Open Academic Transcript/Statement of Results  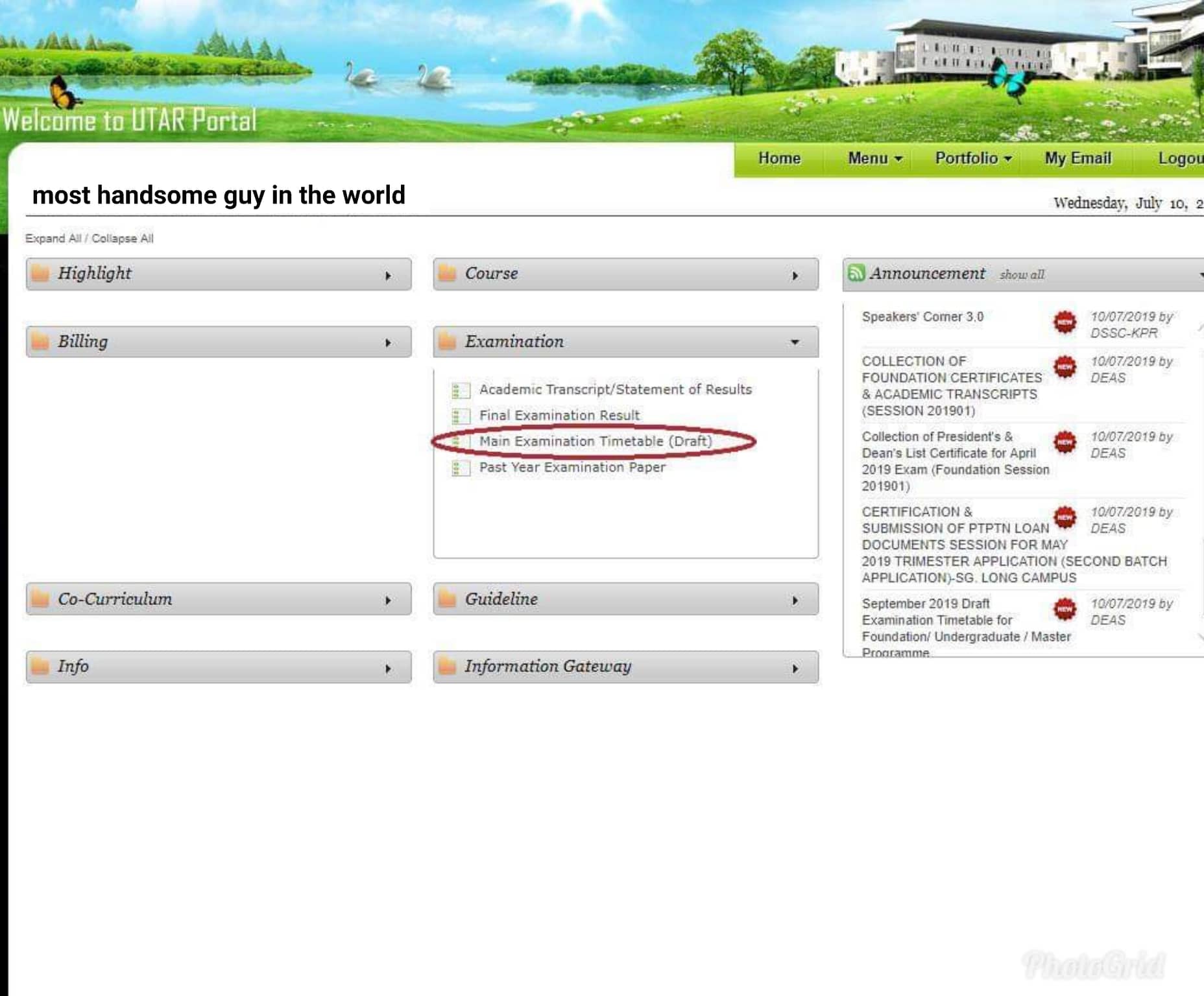(616, 389)
